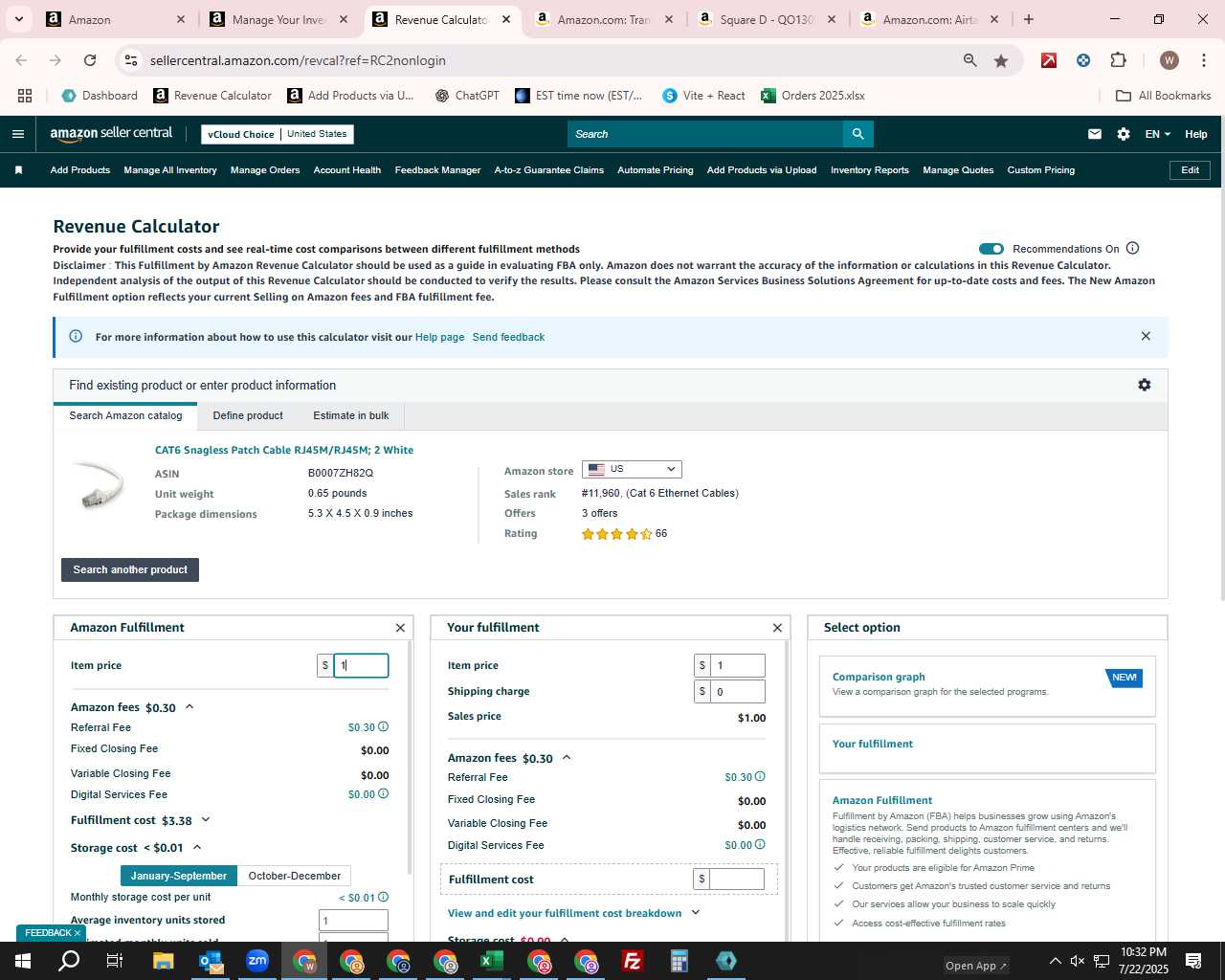
Task: Switch to Manage Your Inventory browser tab
Action: (279, 19)
